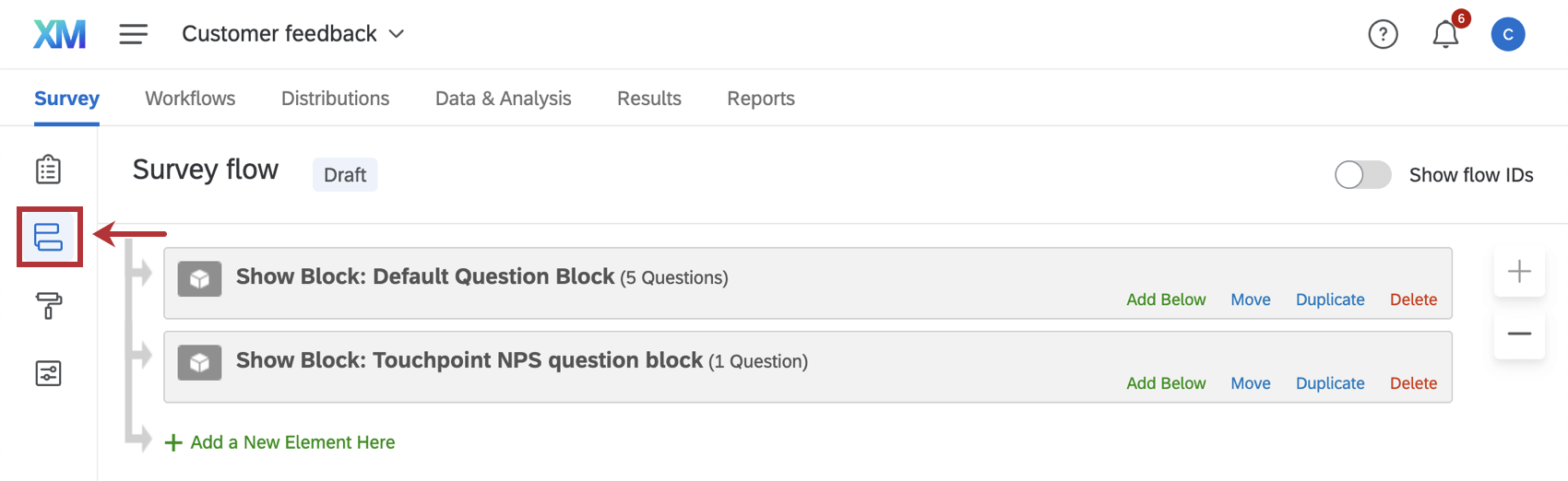Open the Data & Analysis tab

point(504,99)
